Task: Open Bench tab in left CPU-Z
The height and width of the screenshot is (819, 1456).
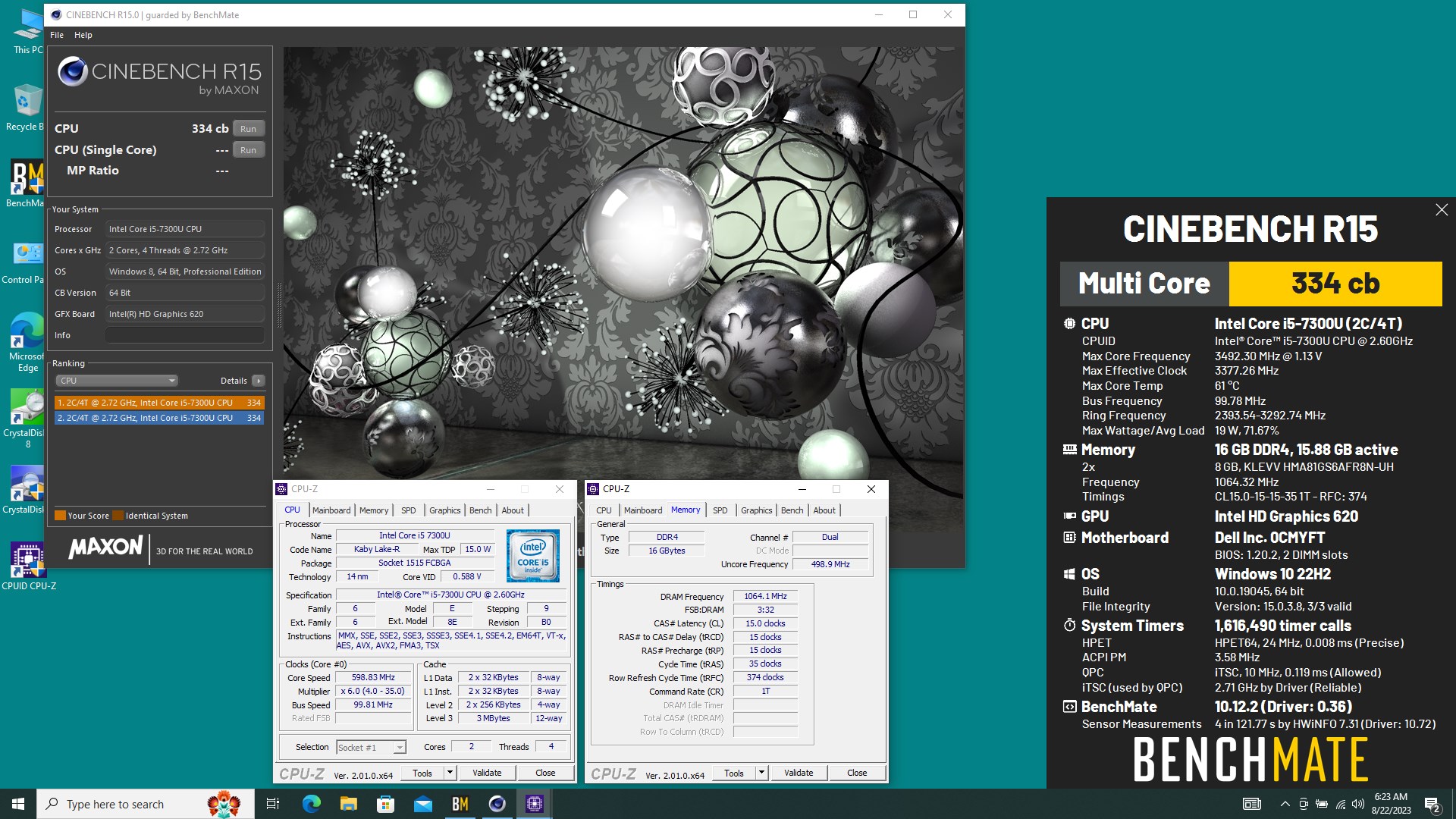Action: coord(481,510)
